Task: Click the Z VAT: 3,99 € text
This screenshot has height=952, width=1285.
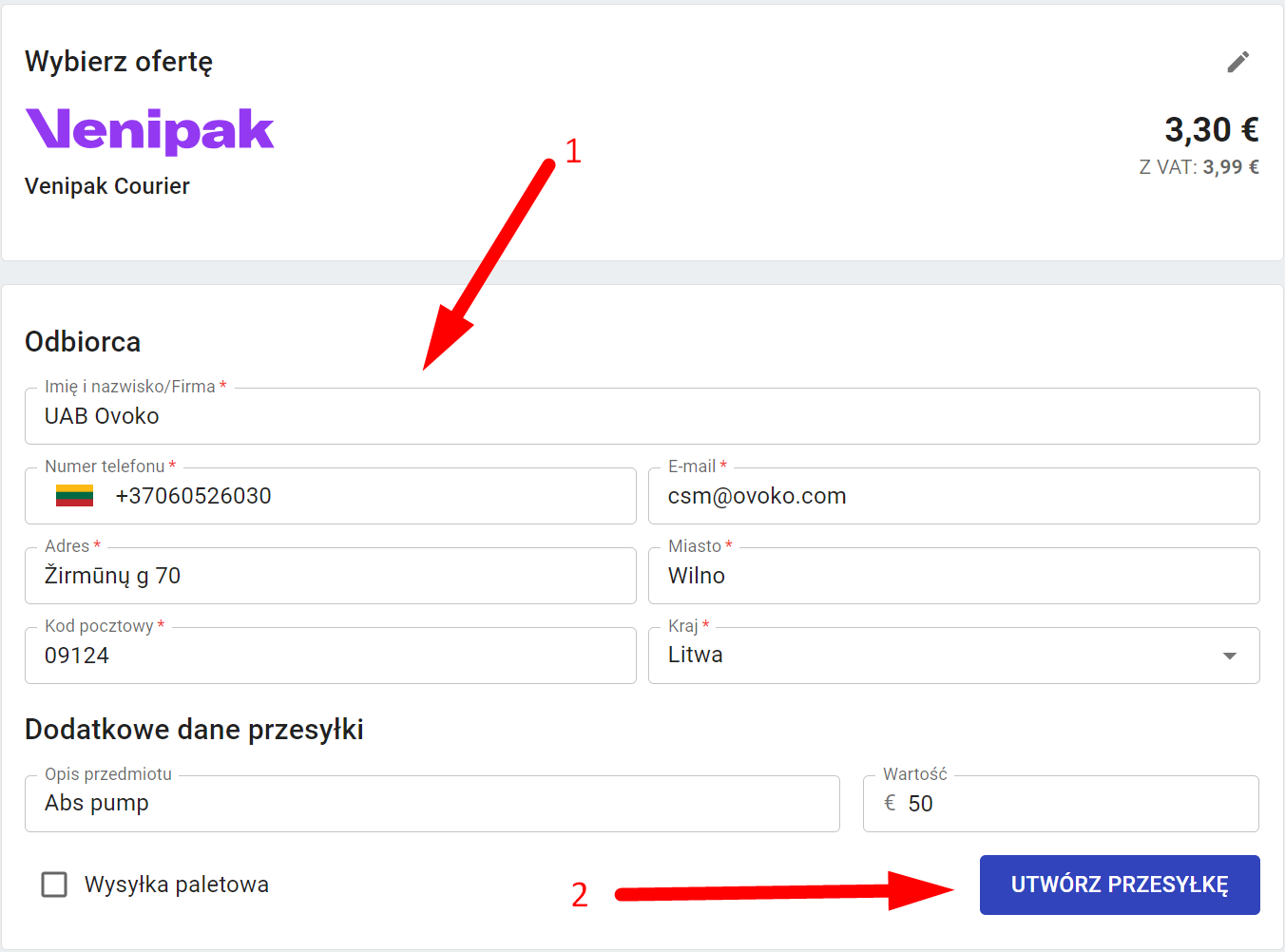Action: click(1199, 167)
